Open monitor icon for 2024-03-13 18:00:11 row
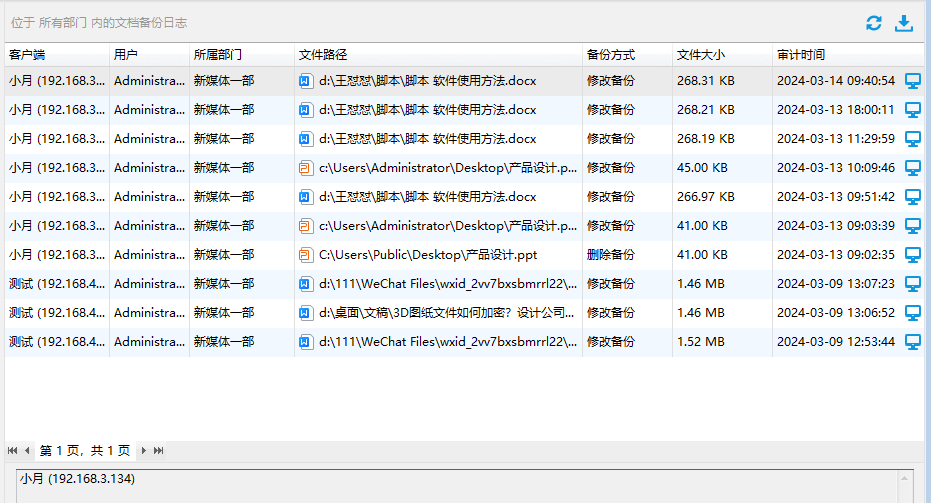The height and width of the screenshot is (503, 931). (913, 110)
